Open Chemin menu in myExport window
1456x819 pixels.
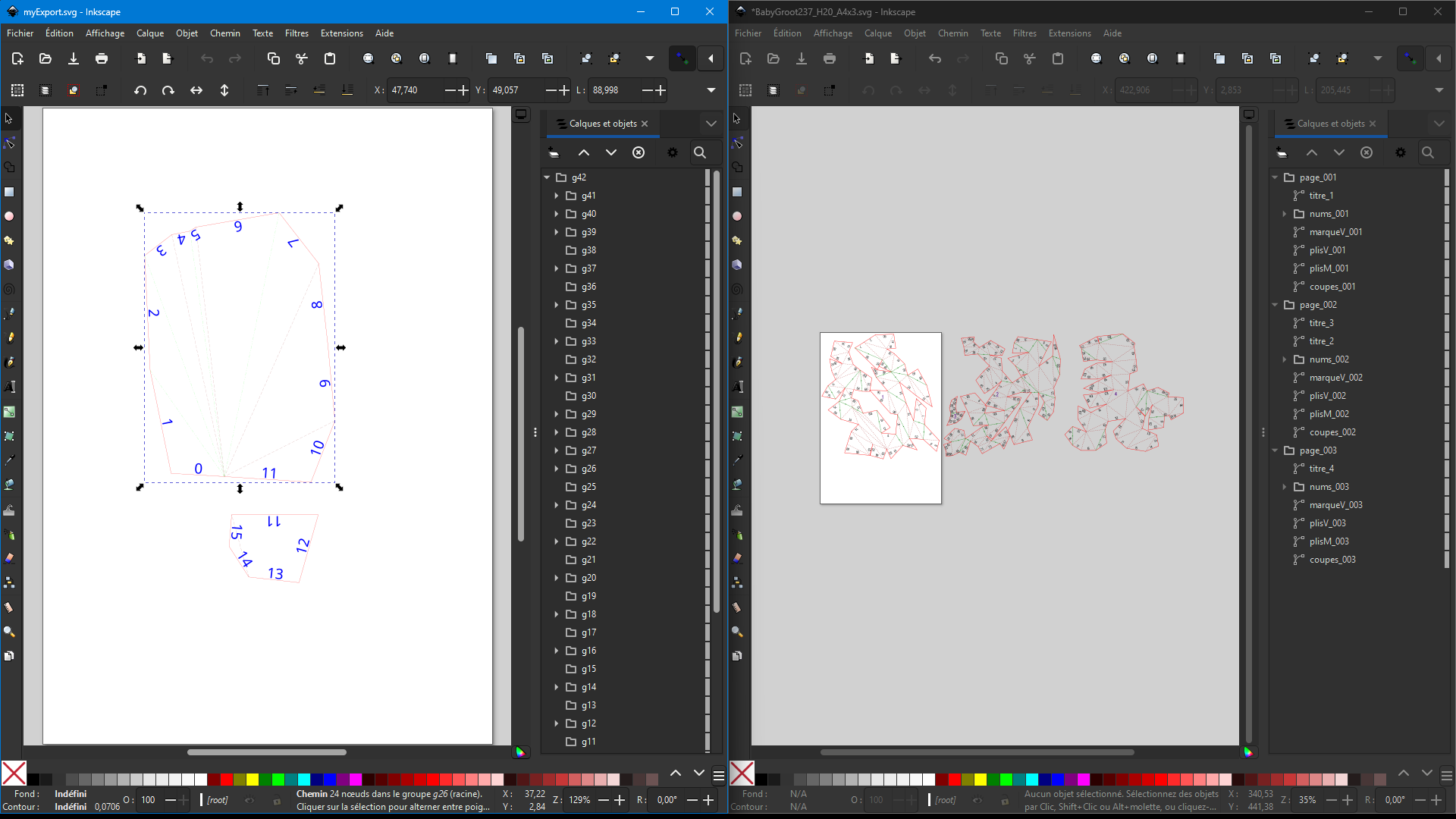(225, 33)
